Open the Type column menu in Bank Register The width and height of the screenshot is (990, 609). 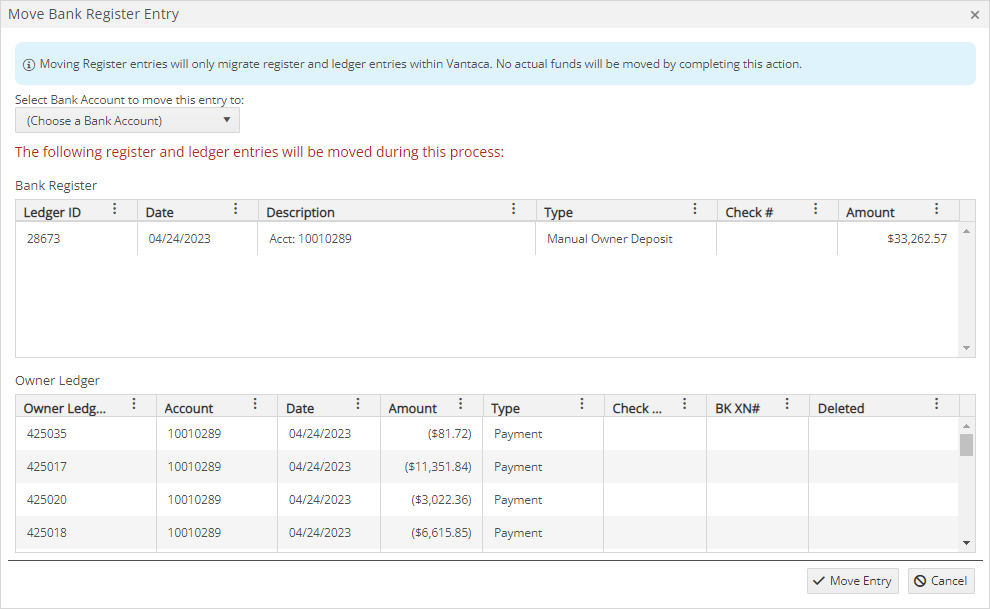[x=695, y=209]
